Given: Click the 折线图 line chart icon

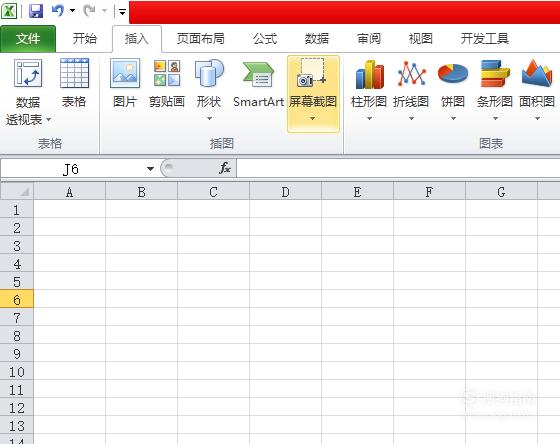Looking at the screenshot, I should pos(411,74).
